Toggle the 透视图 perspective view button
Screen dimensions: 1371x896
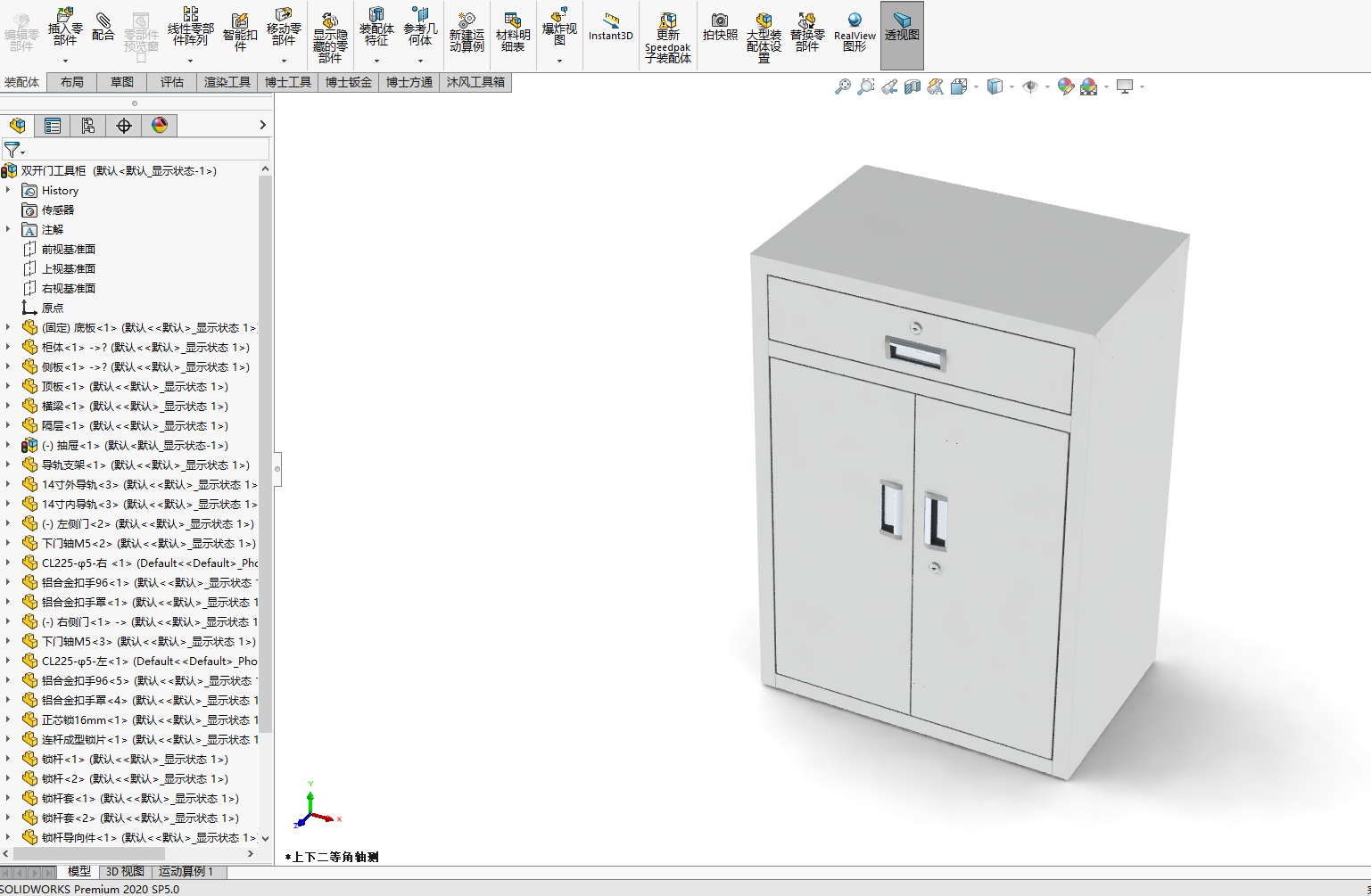(x=902, y=35)
